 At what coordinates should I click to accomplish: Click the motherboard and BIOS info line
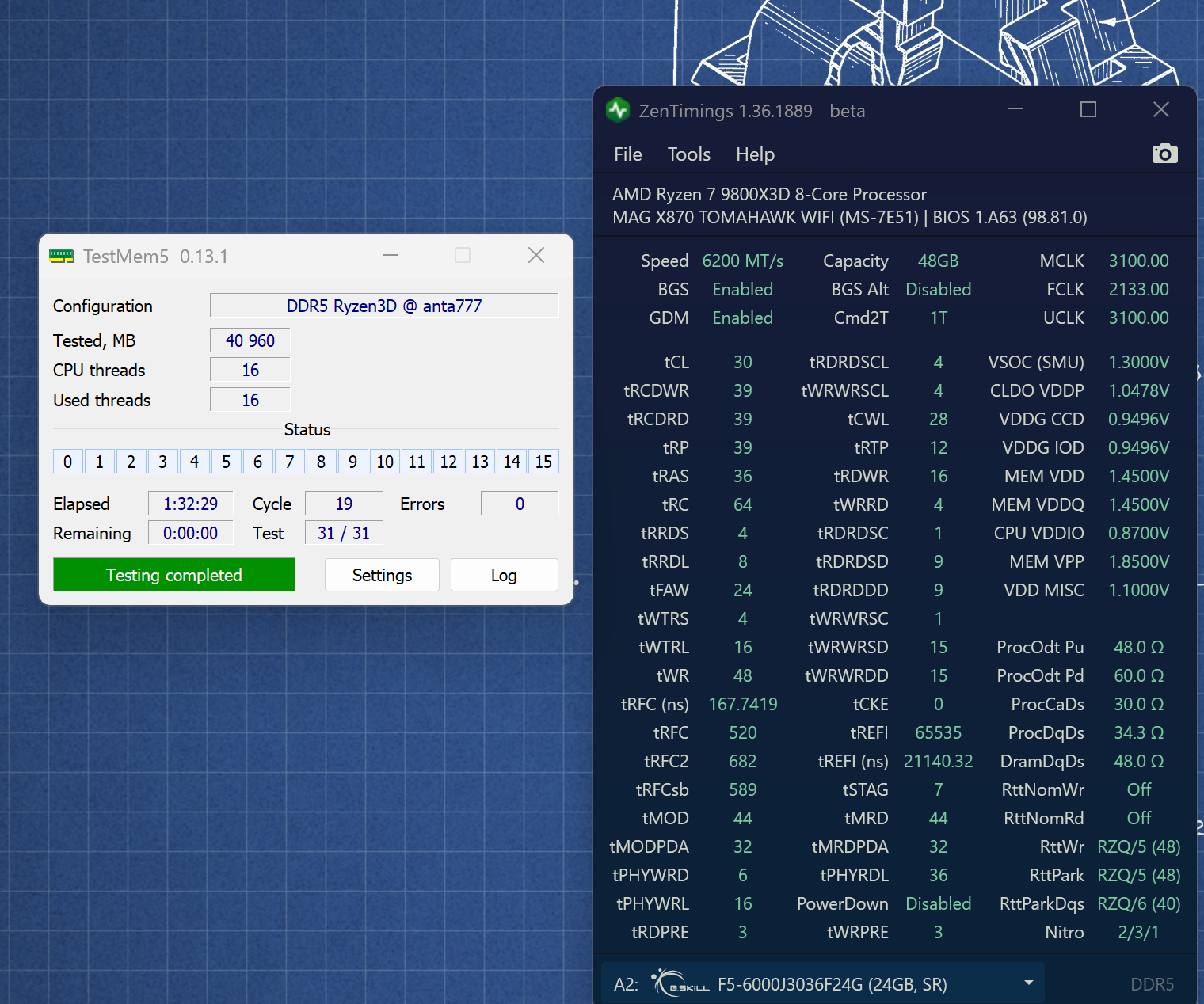click(x=849, y=217)
